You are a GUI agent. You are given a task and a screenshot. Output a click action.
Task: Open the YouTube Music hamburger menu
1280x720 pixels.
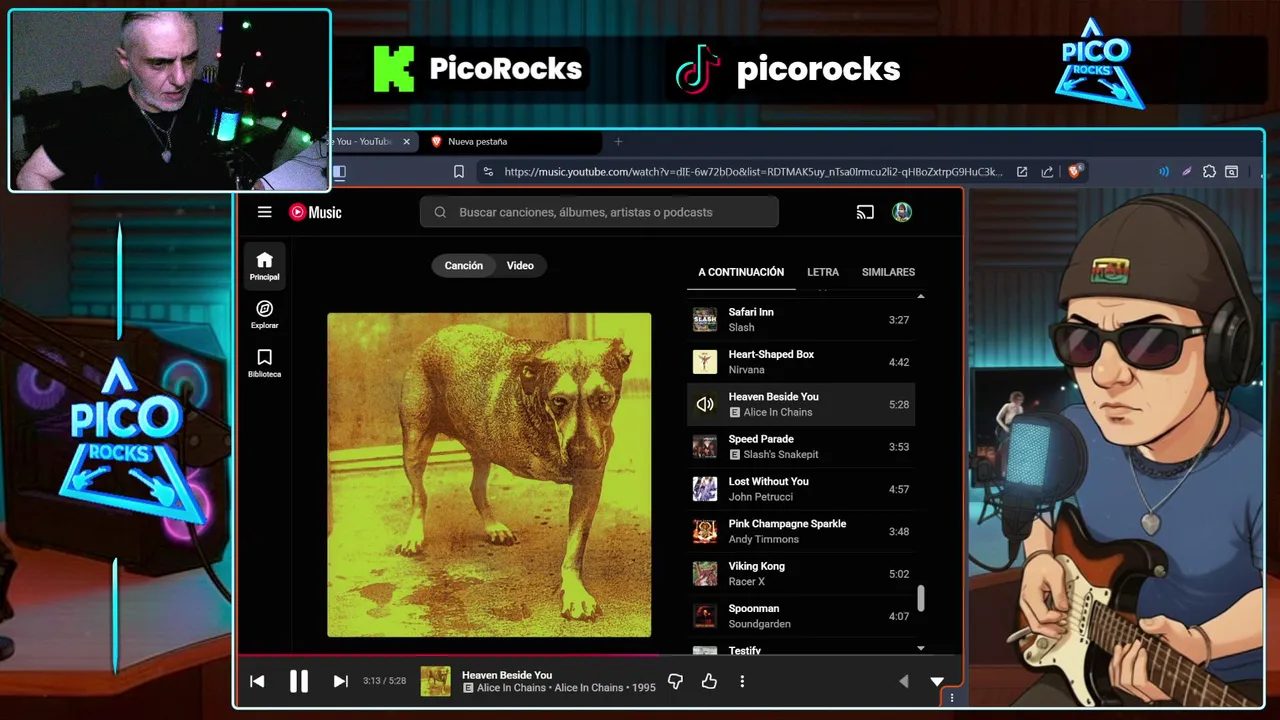pyautogui.click(x=264, y=212)
